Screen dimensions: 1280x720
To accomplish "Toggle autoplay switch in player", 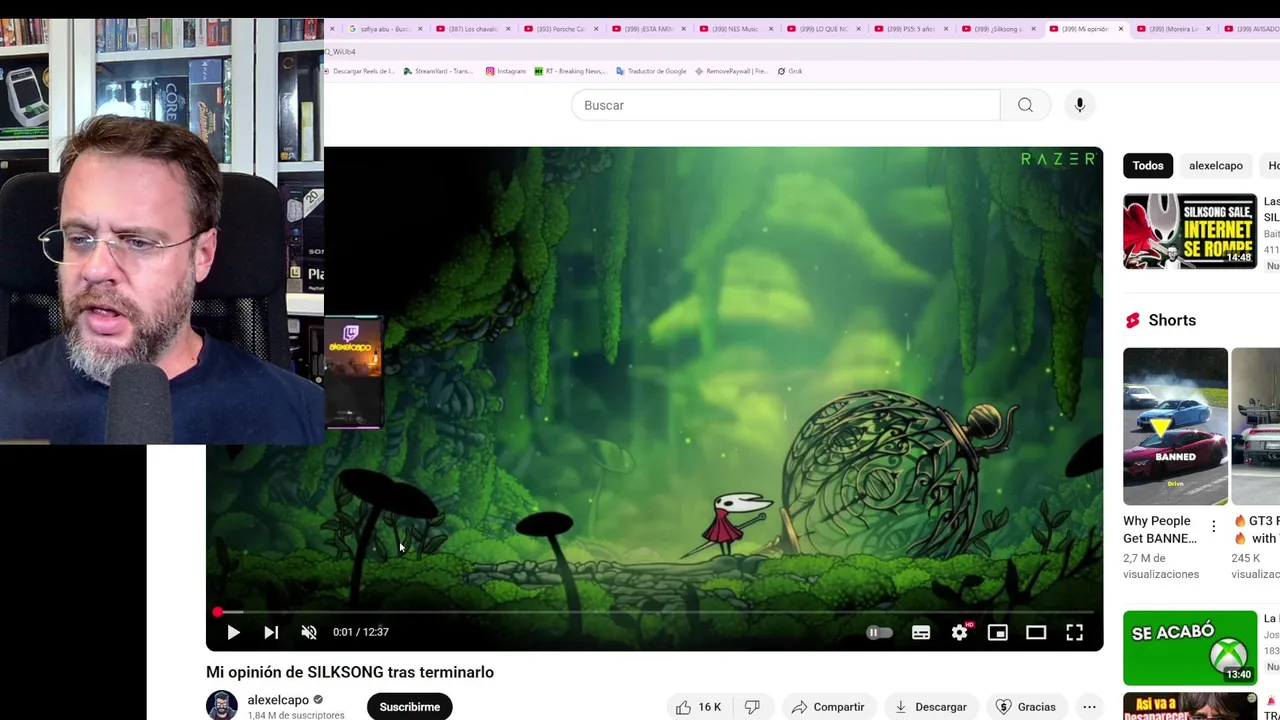I will coord(879,632).
